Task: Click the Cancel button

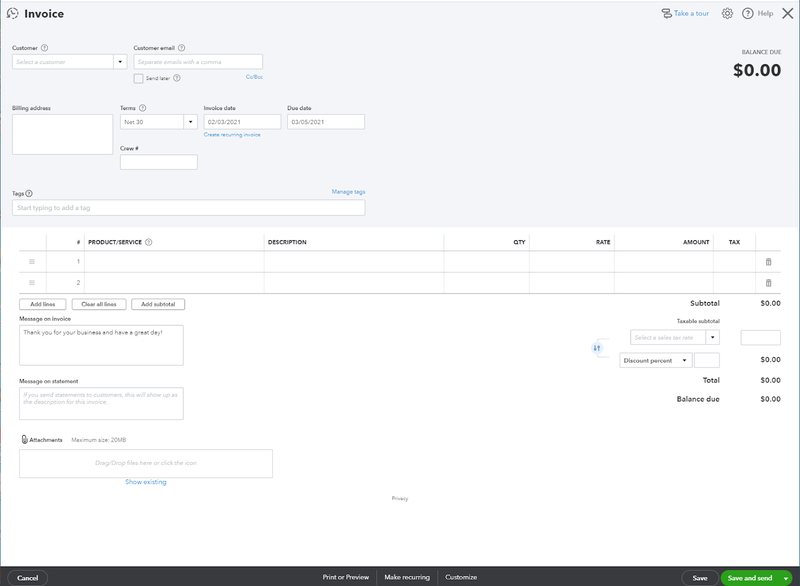Action: tap(28, 578)
